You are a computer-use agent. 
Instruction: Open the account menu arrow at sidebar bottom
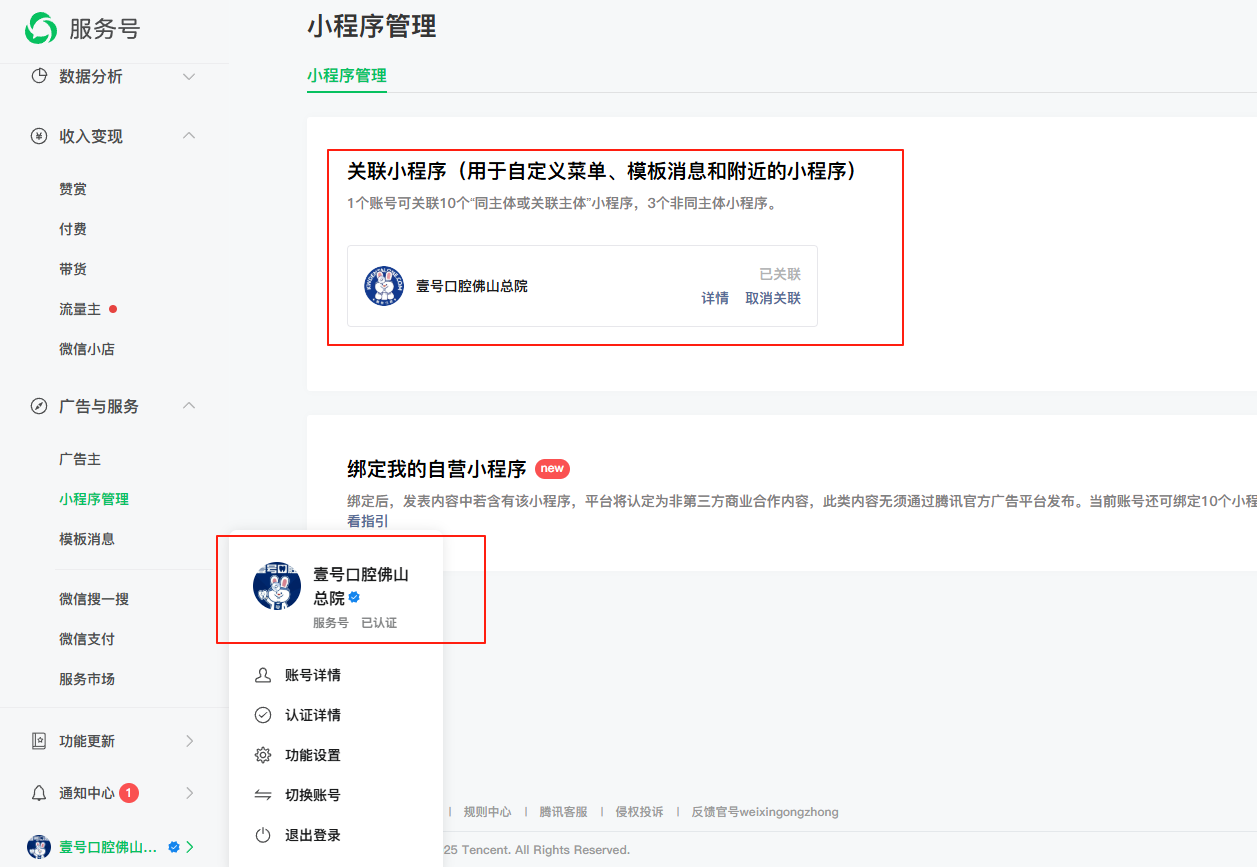[x=190, y=847]
